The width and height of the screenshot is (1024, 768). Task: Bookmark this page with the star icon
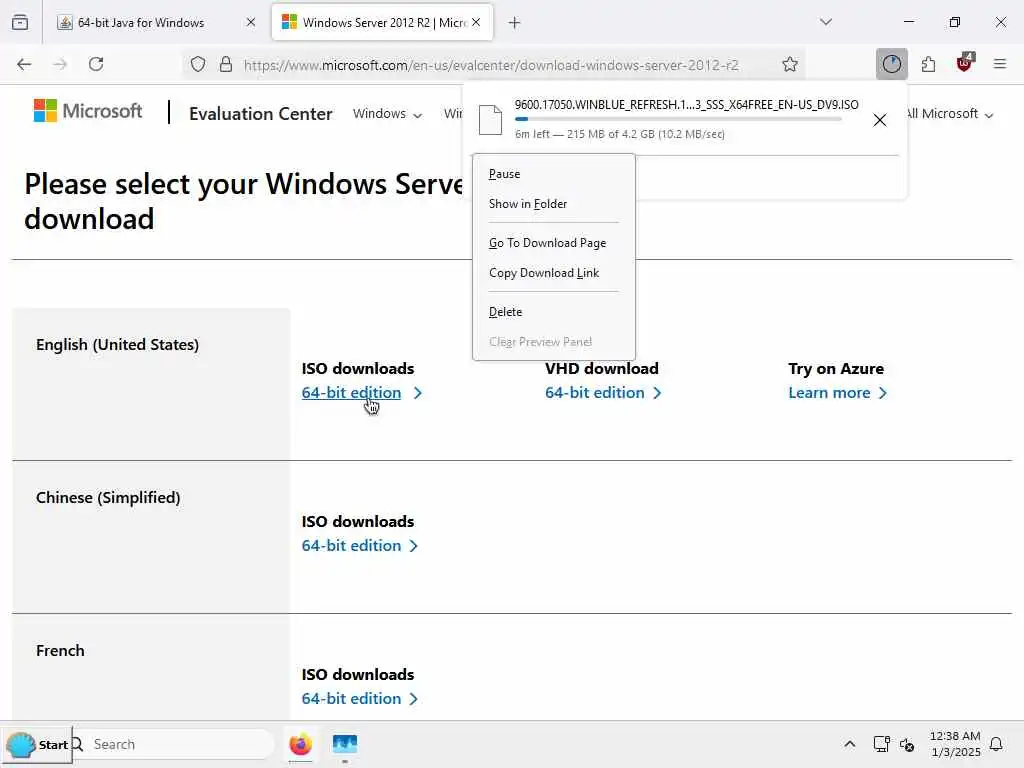coord(790,64)
